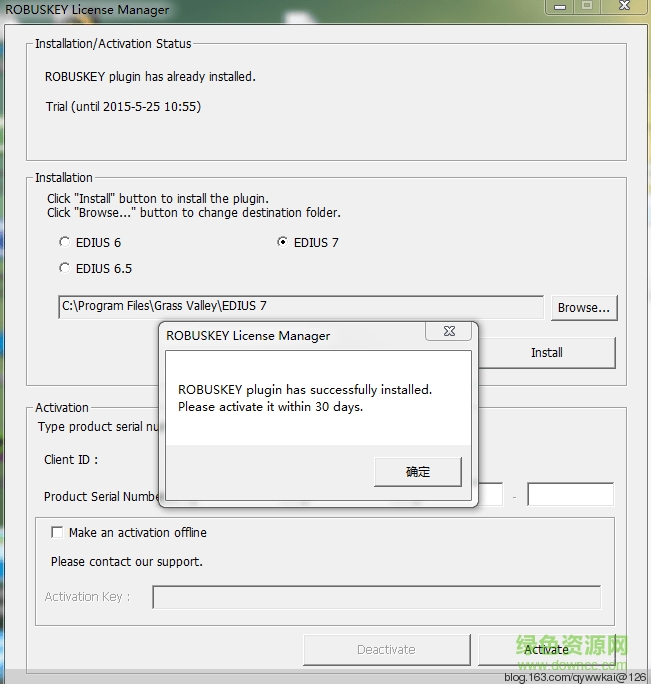Close the ROBUSKEY popup dialog
The height and width of the screenshot is (684, 651).
coord(449,332)
